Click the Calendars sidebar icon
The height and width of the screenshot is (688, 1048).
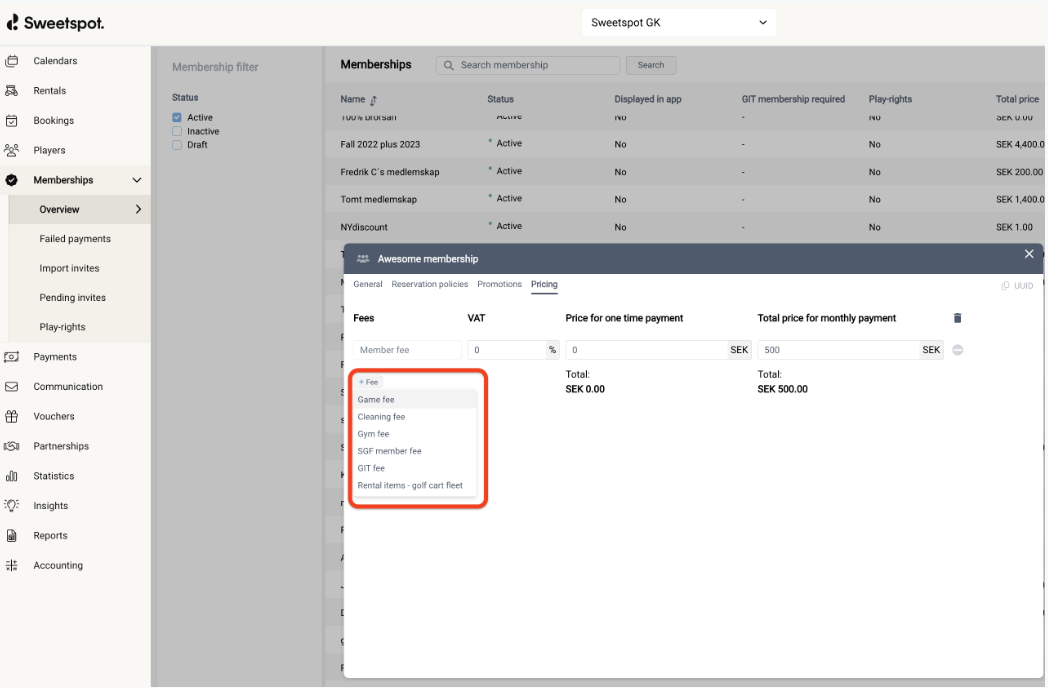point(12,61)
